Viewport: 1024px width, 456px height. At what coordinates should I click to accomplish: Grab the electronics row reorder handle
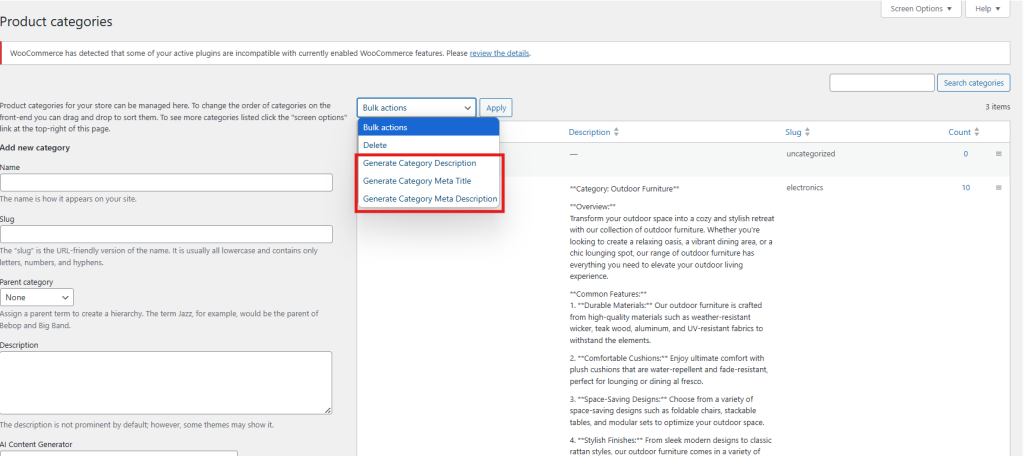[998, 187]
